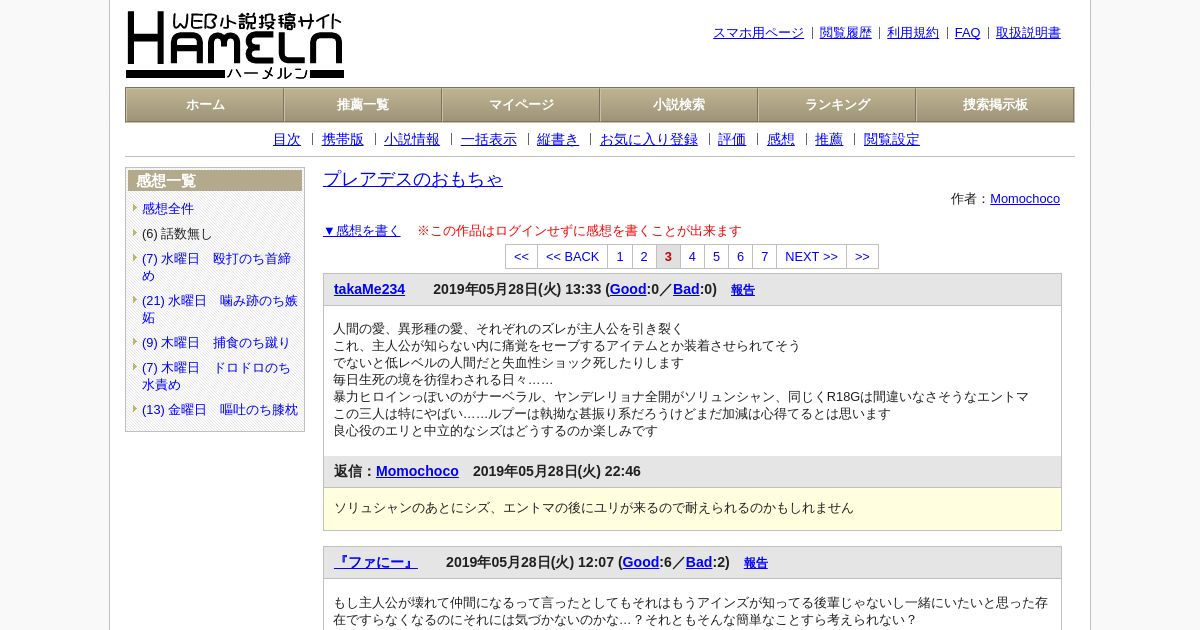Open the 感想 submenu link
Screen dimensions: 1200x630
pyautogui.click(x=781, y=140)
